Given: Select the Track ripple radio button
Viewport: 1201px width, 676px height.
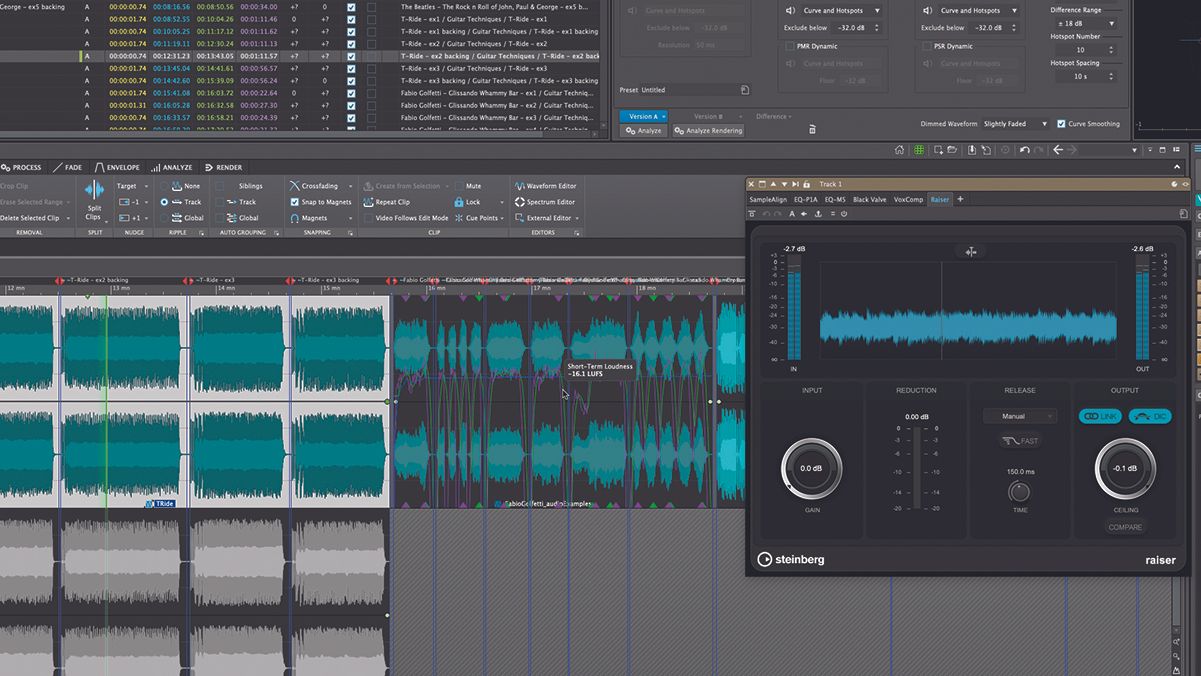Looking at the screenshot, I should [x=164, y=202].
